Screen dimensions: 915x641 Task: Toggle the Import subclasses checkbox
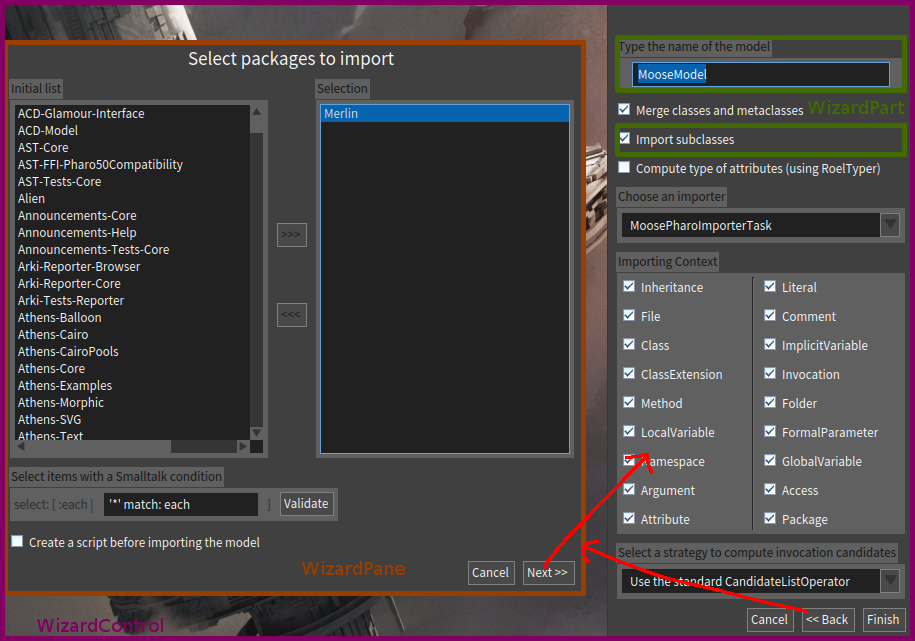pyautogui.click(x=624, y=139)
